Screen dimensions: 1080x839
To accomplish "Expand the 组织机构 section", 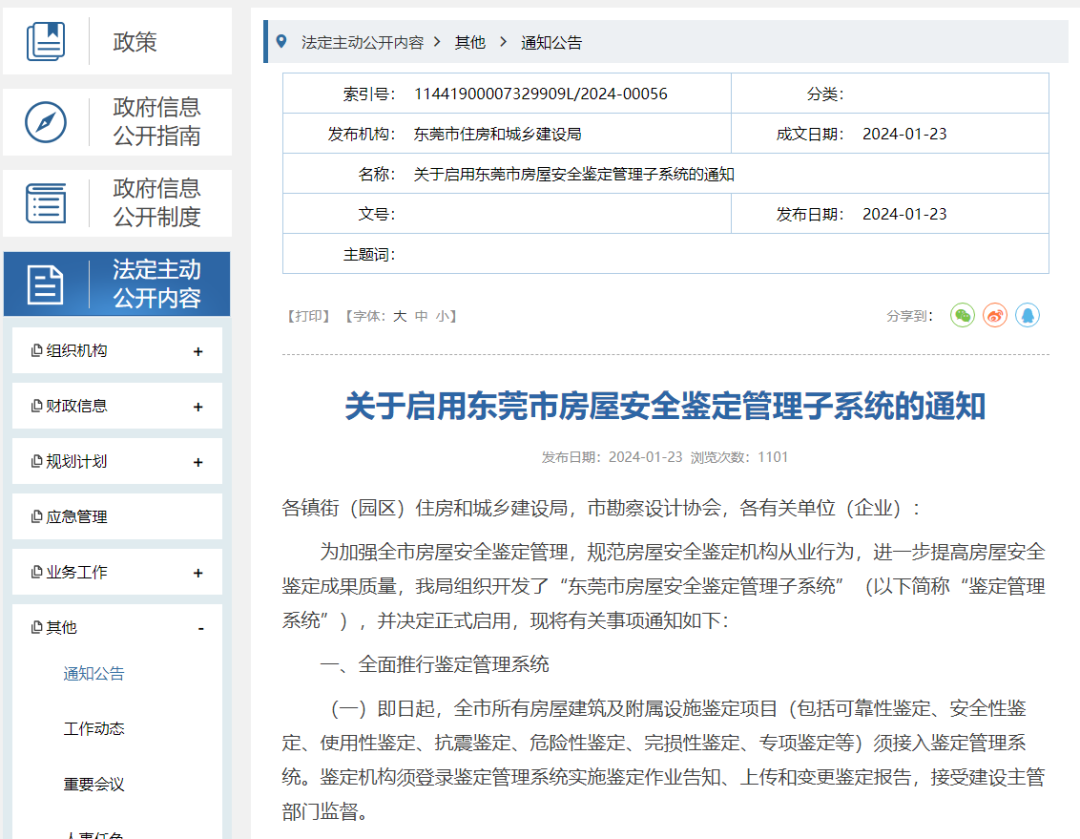I will (x=198, y=351).
